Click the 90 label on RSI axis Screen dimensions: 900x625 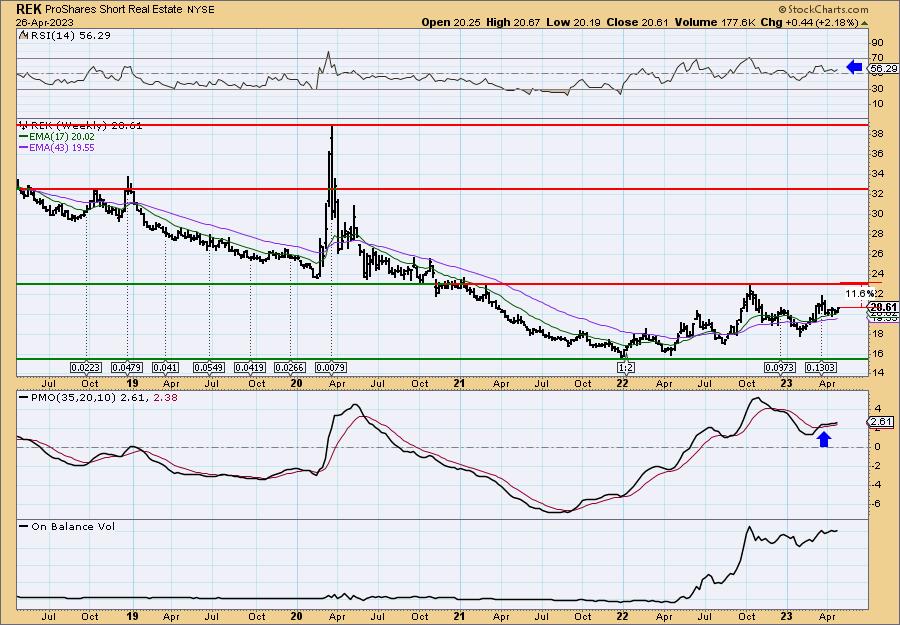878,42
